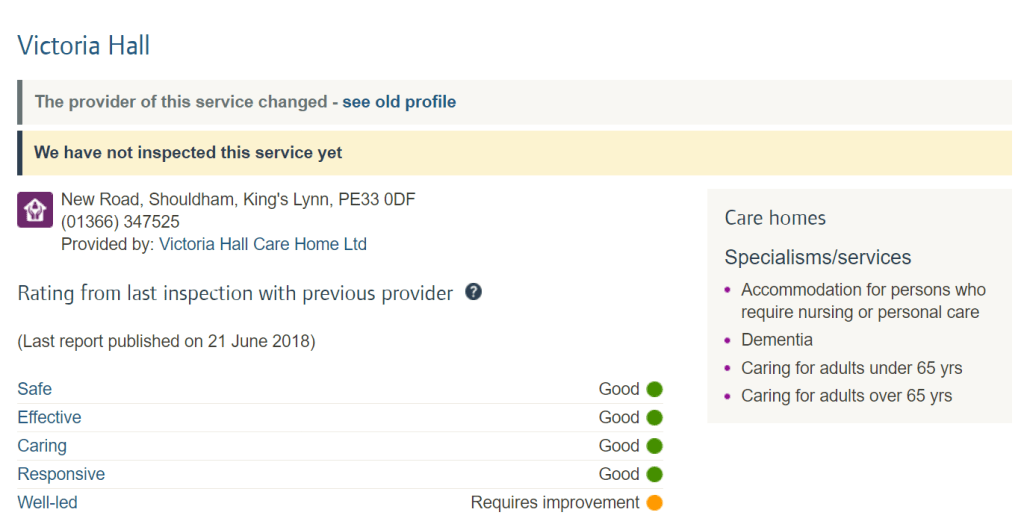Click the phone number (01366) 347525

pos(120,222)
